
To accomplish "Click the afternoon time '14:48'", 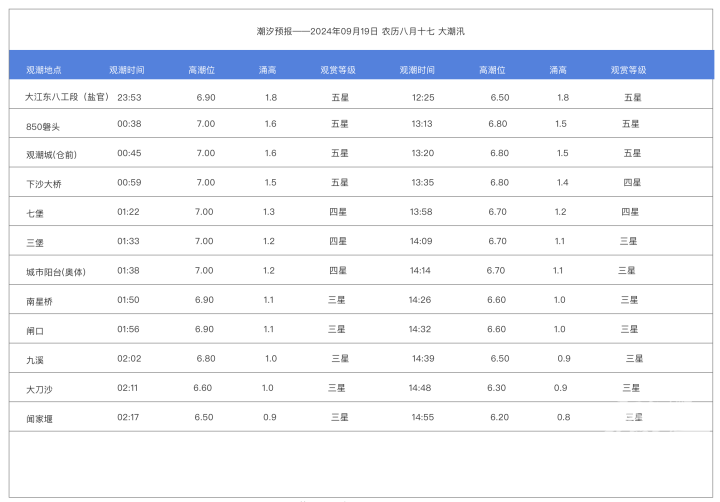I will point(420,388).
